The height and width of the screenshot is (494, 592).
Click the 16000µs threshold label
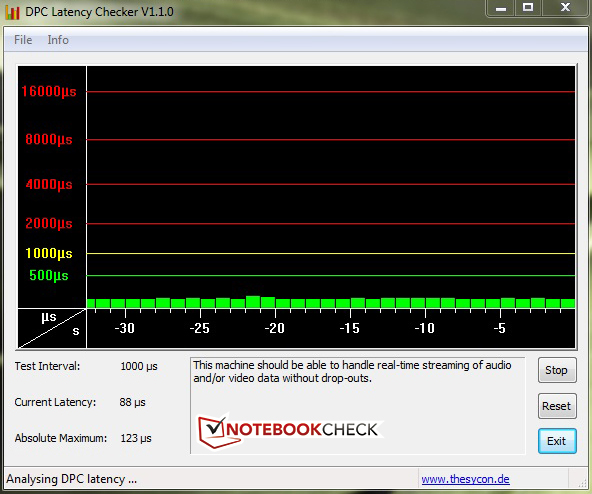point(49,91)
